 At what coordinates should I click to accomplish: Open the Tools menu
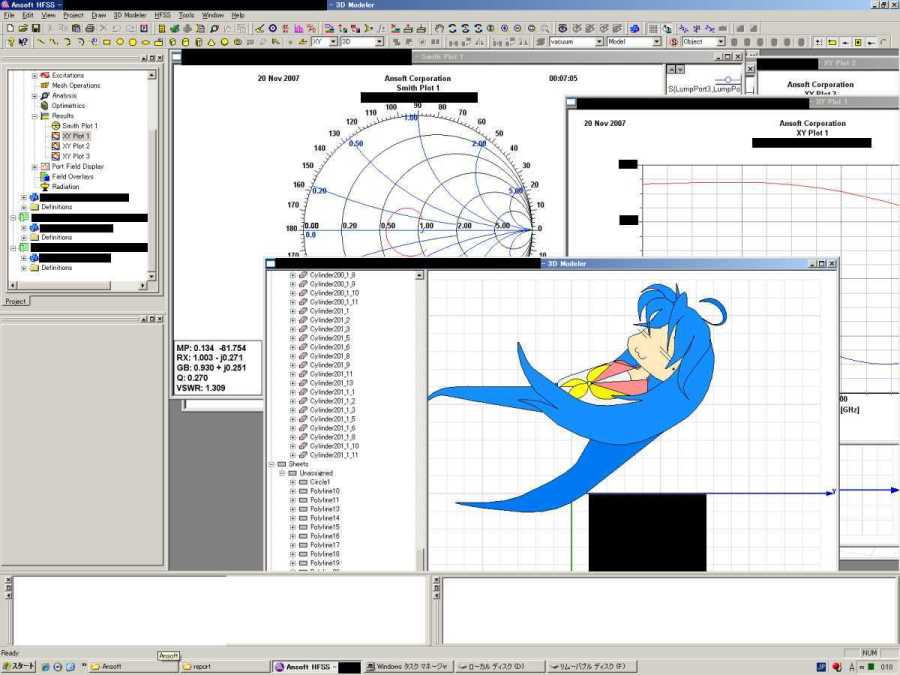point(187,15)
